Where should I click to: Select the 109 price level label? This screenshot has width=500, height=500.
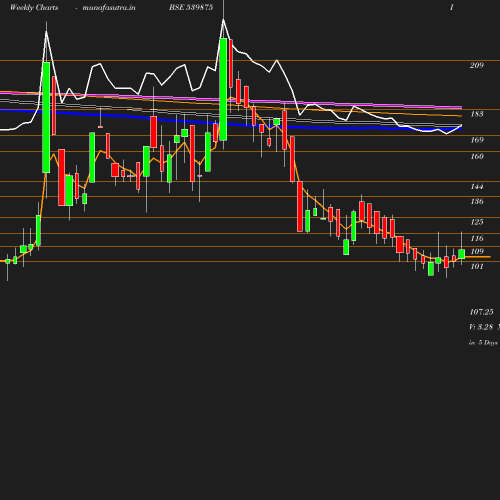click(477, 251)
